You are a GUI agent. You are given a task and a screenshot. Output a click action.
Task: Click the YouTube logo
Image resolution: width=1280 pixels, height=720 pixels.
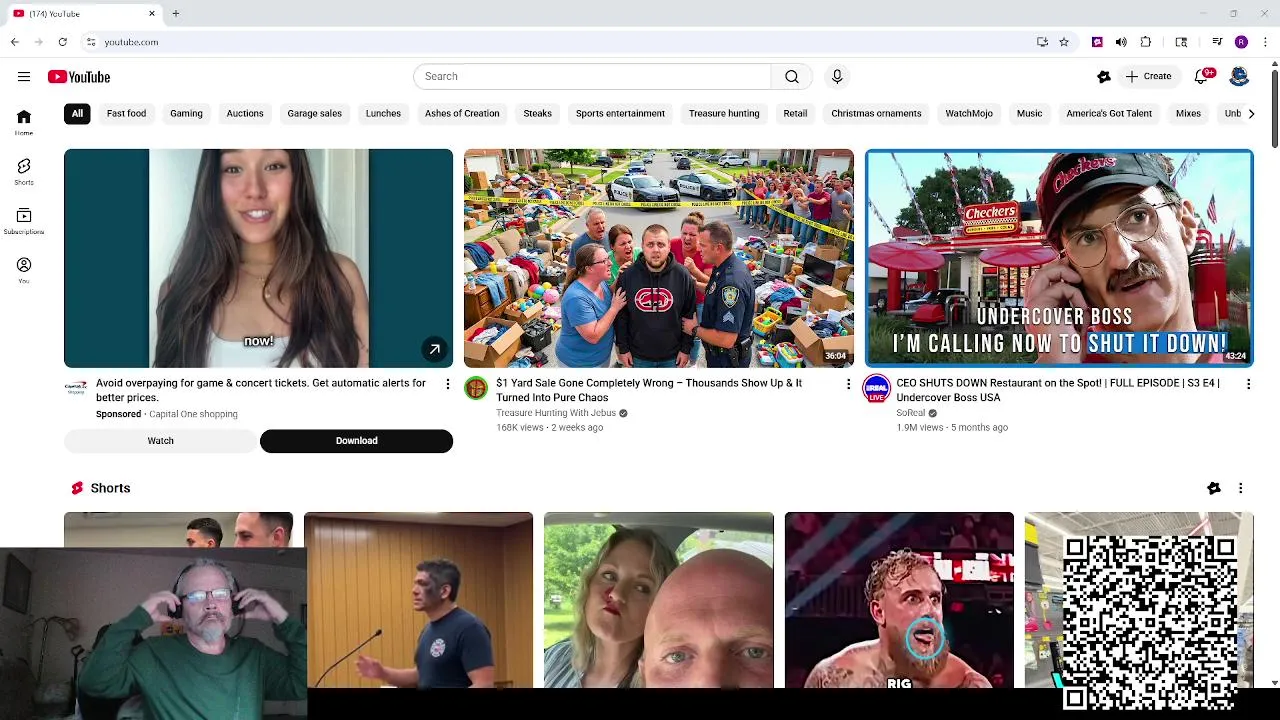[79, 77]
